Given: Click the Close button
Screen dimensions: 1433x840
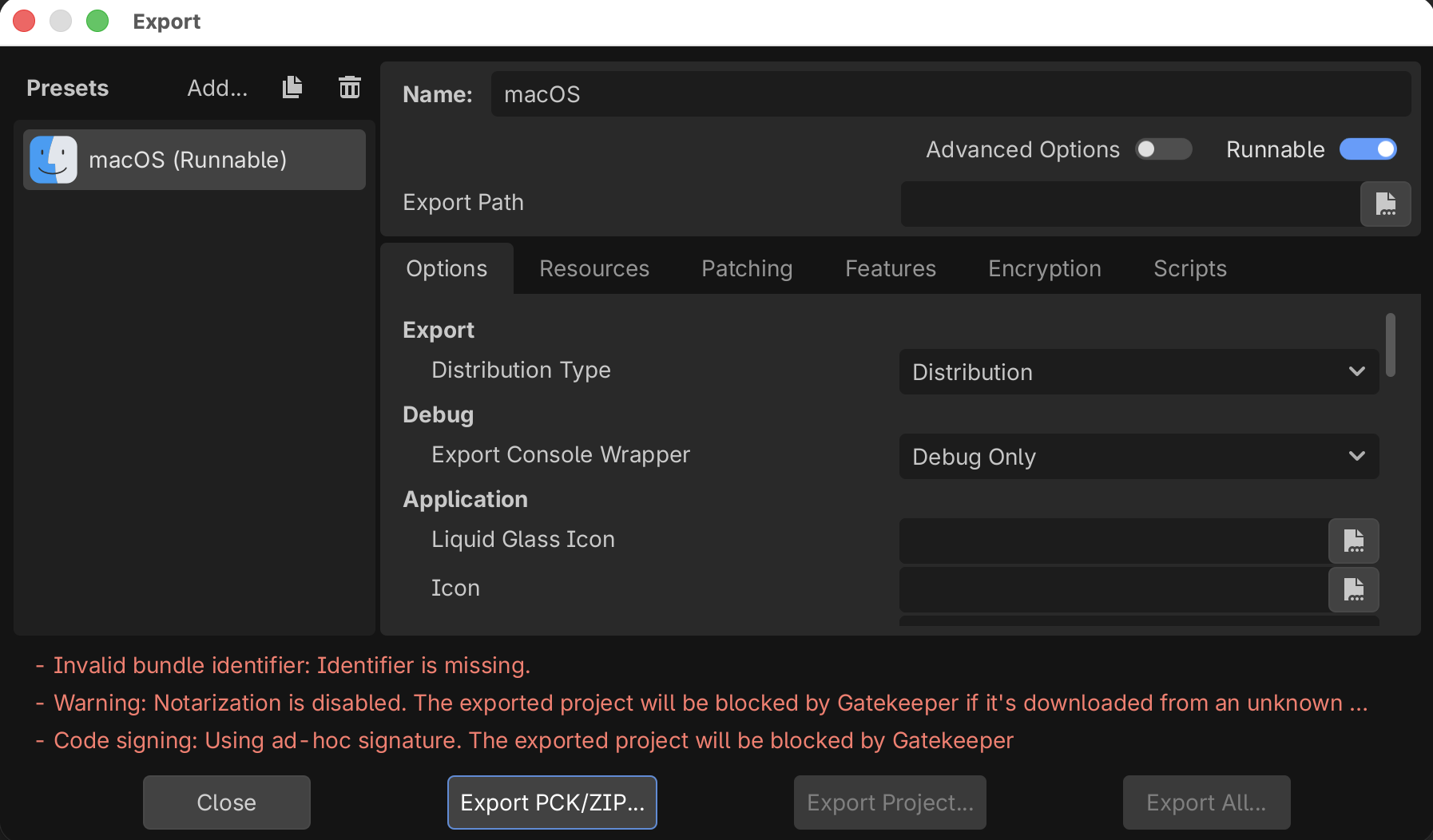Looking at the screenshot, I should click(226, 802).
